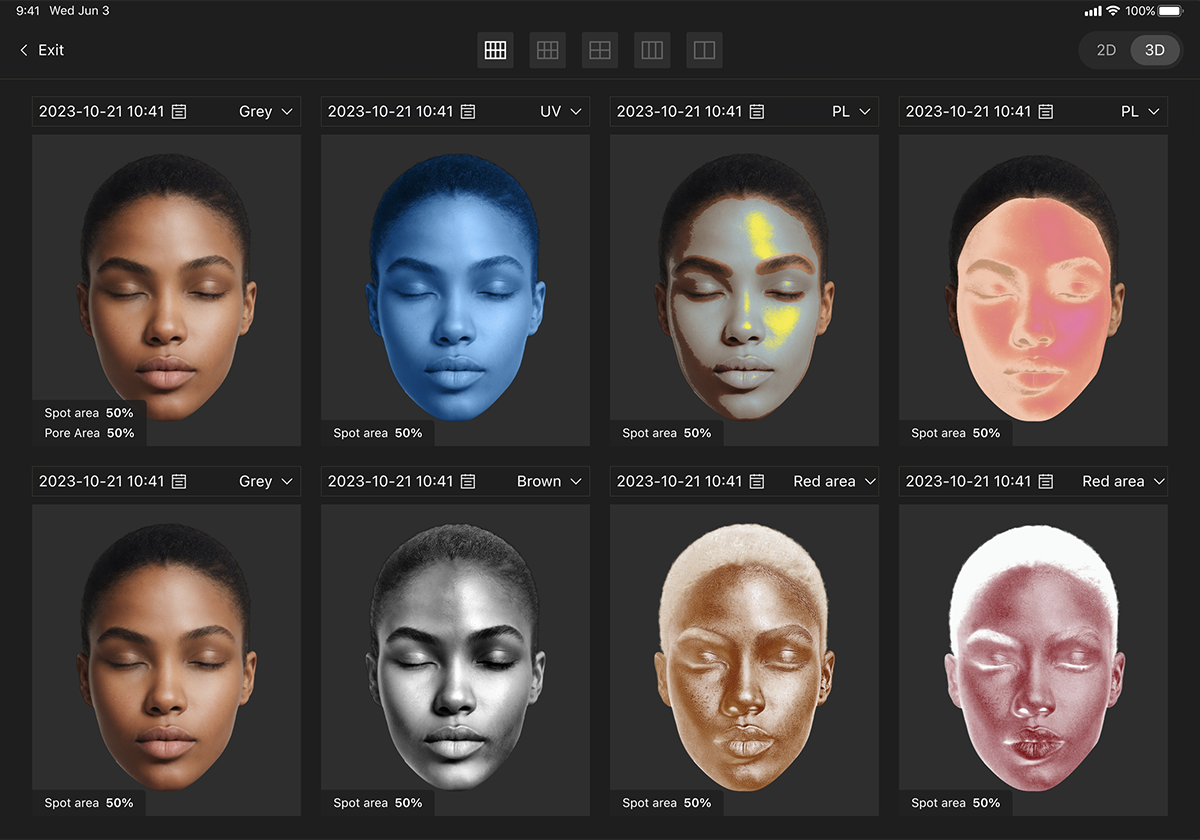The height and width of the screenshot is (840, 1200).
Task: Tap the Pore Area 50% label
Action: [89, 433]
